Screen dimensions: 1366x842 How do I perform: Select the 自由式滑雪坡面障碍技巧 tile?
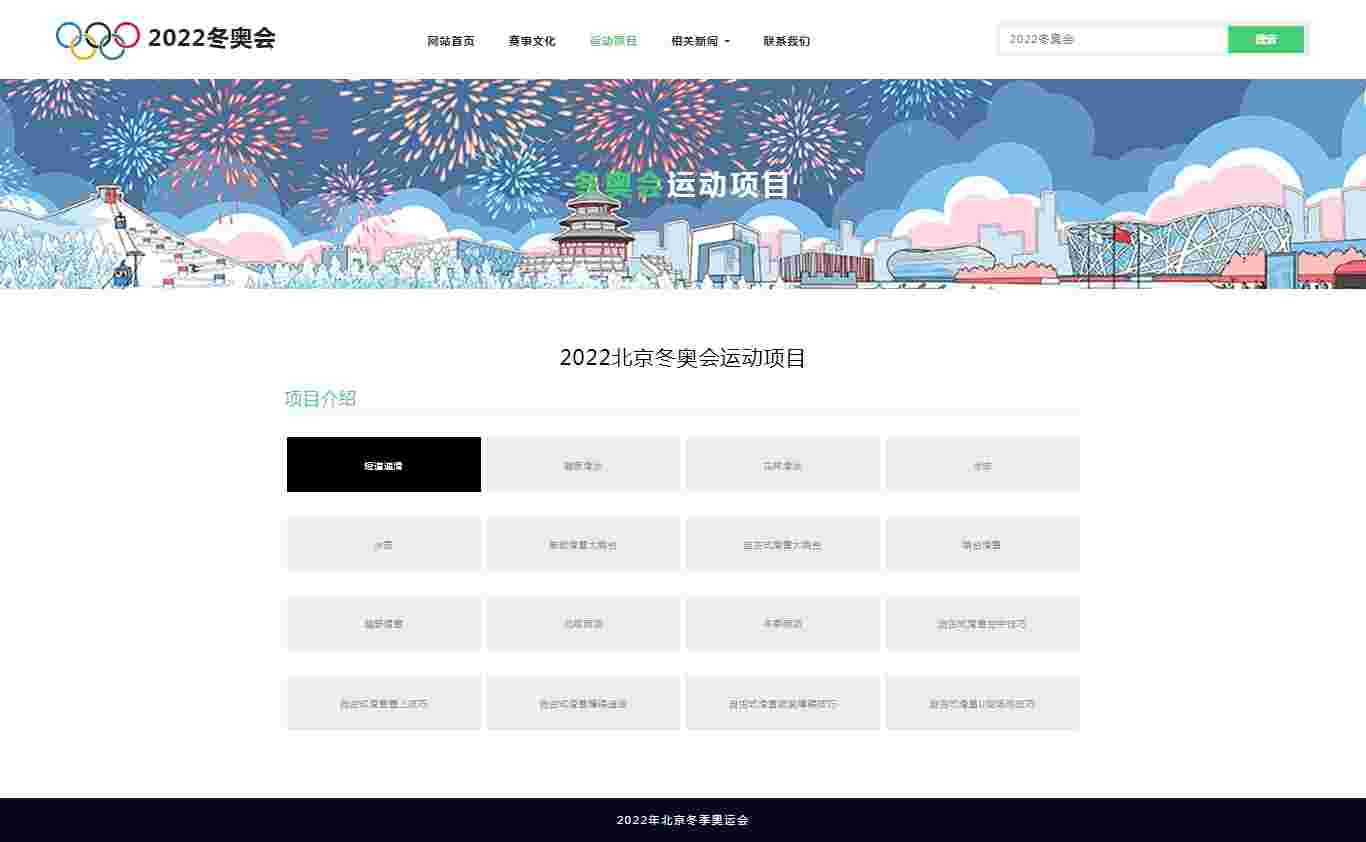pyautogui.click(x=783, y=704)
